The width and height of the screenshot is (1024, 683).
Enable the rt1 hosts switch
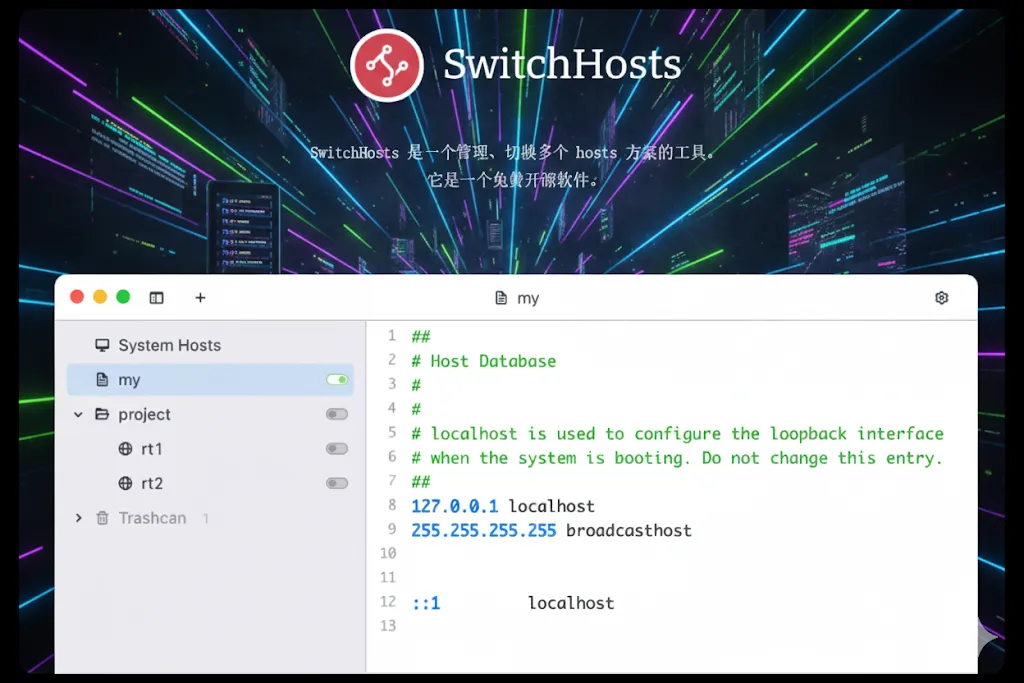pos(337,449)
